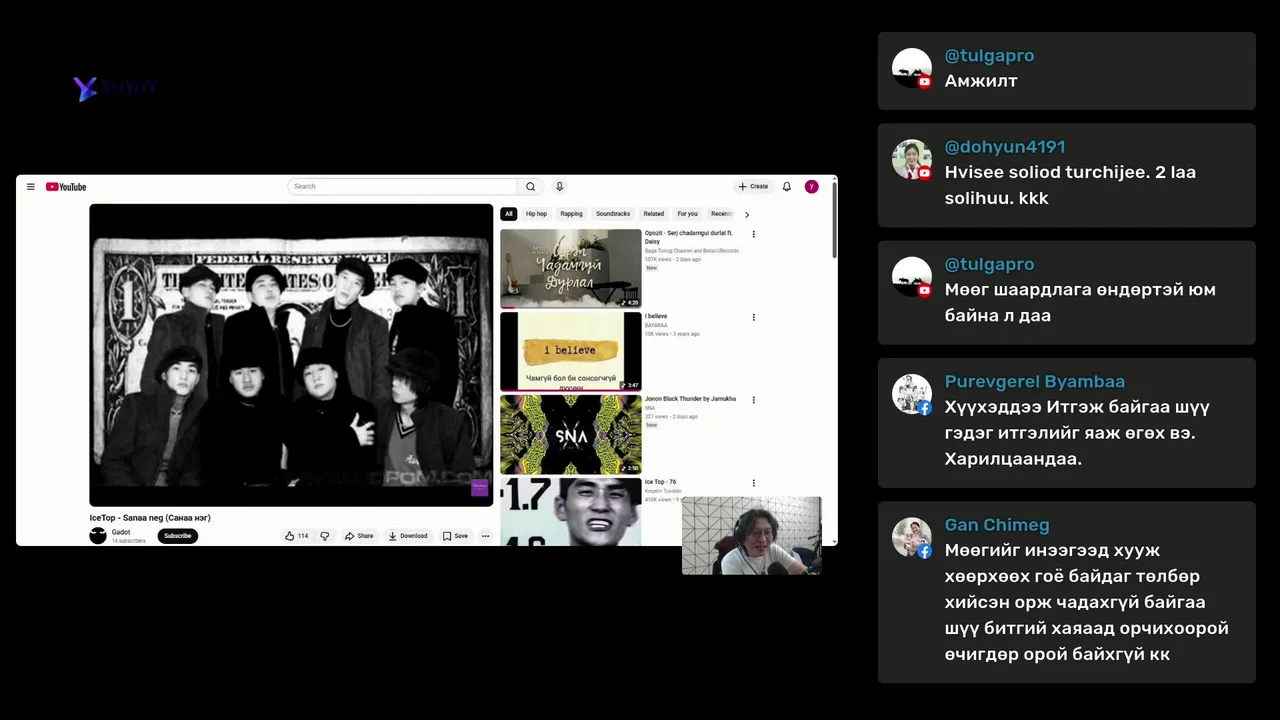Show more filter chips with right chevron

click(x=747, y=215)
